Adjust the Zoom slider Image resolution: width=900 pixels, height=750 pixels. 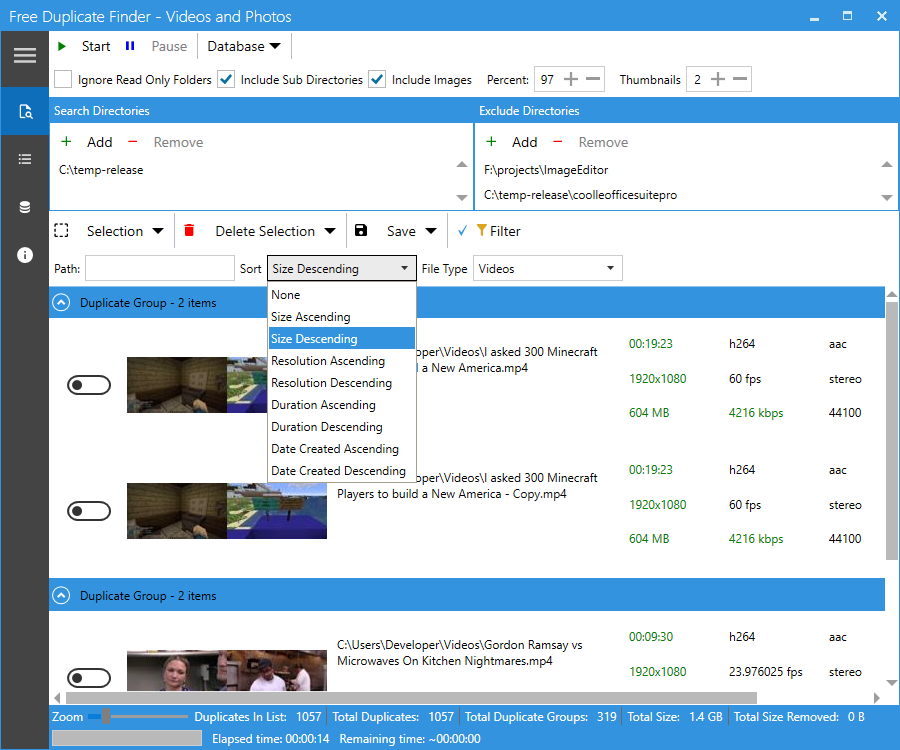[x=106, y=716]
